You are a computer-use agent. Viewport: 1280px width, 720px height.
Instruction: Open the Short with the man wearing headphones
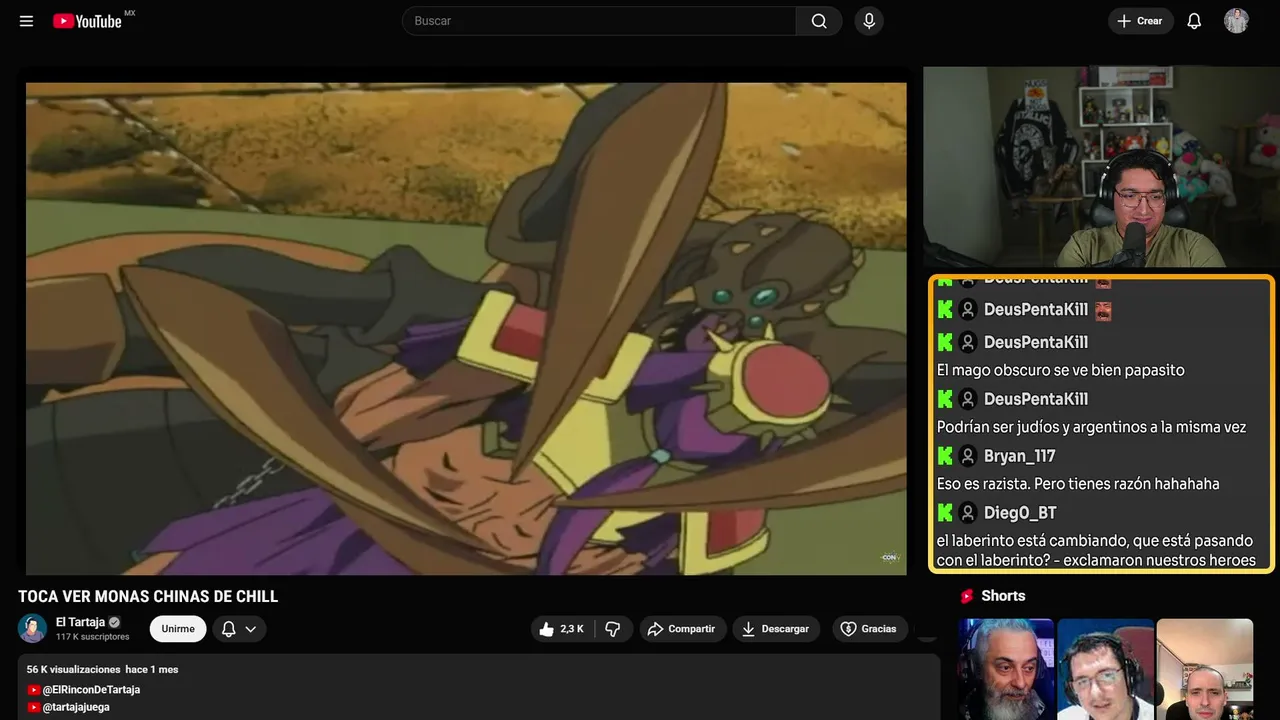(x=1105, y=669)
